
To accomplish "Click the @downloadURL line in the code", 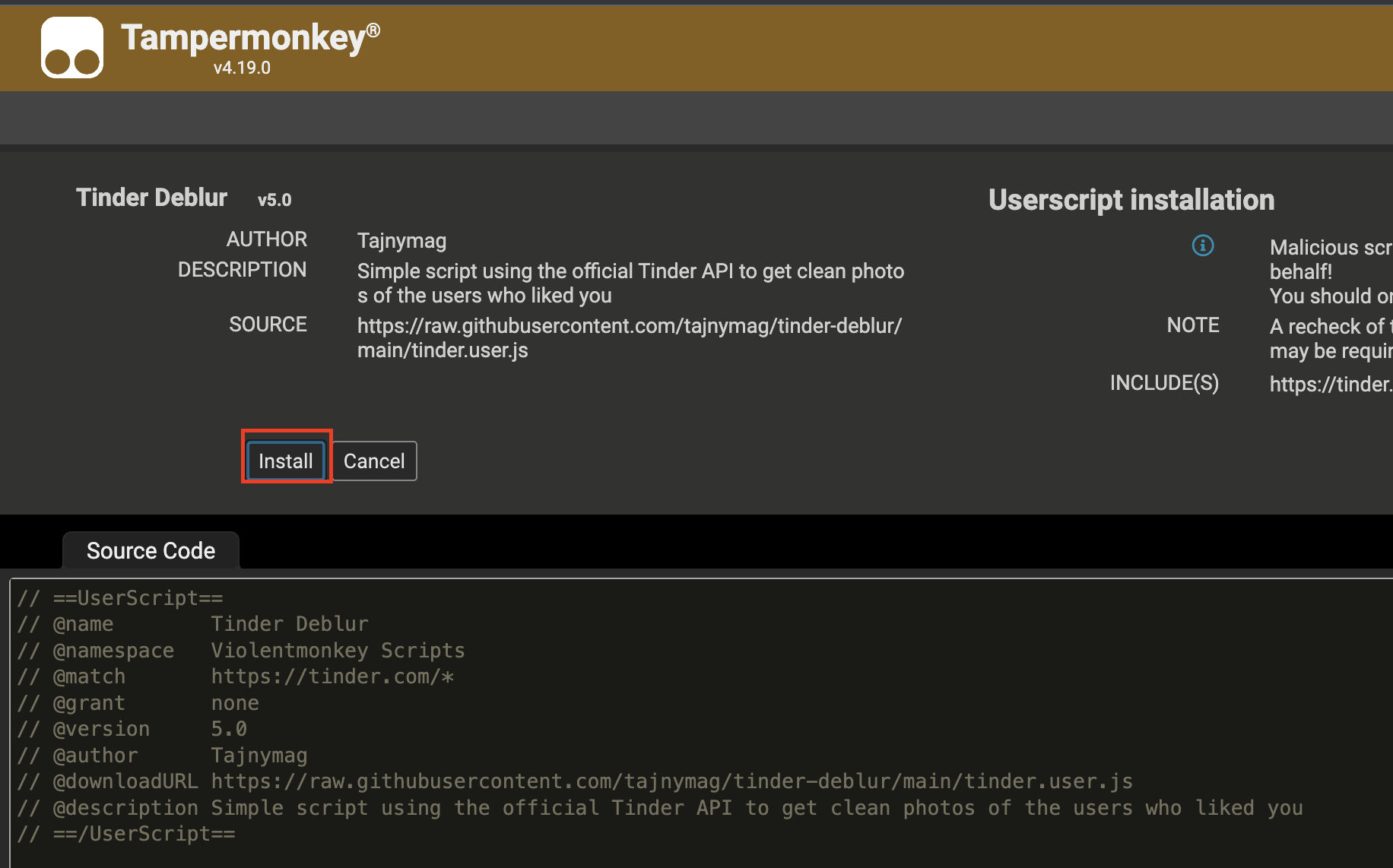I will [x=575, y=781].
